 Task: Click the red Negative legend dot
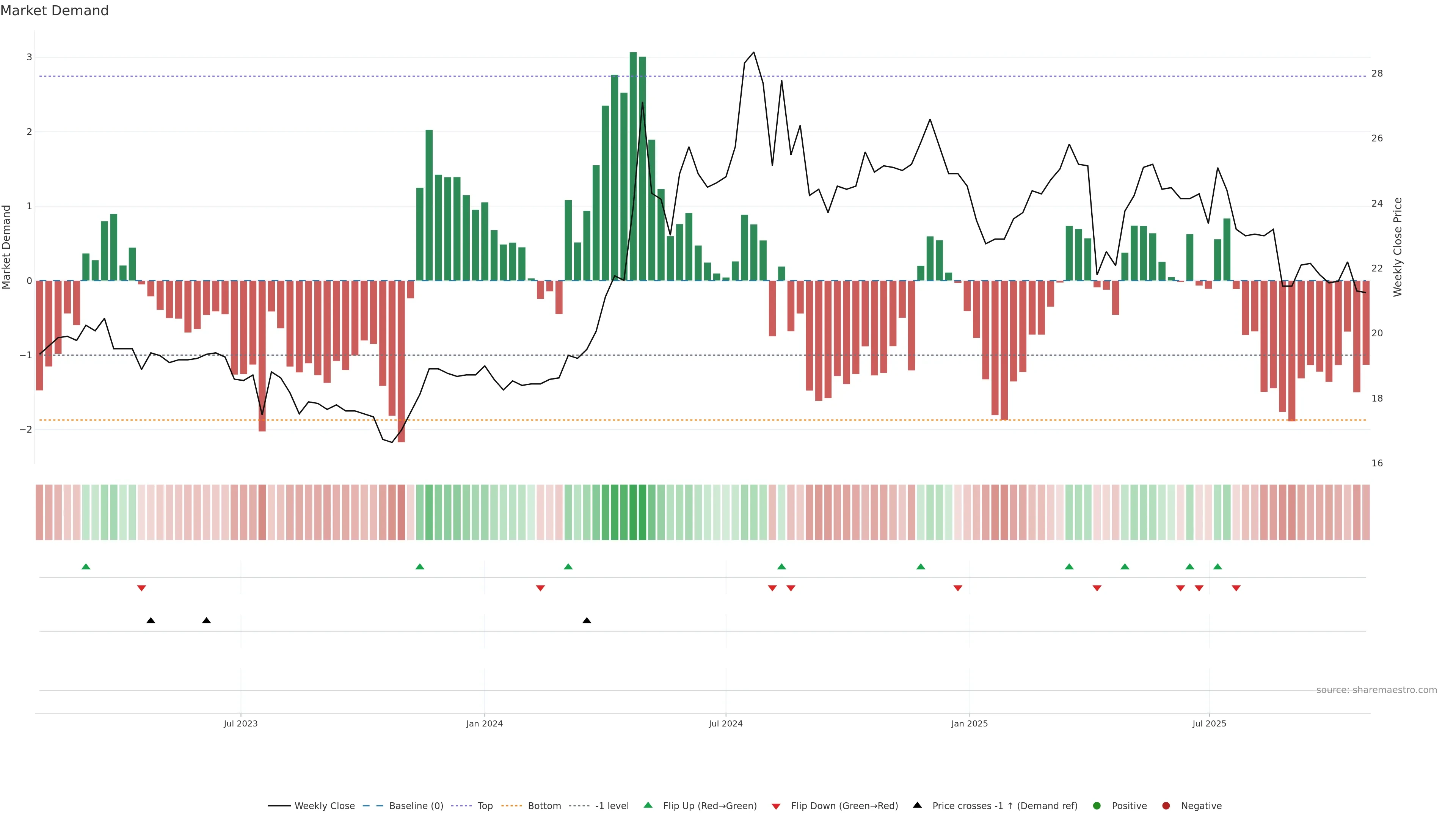(1166, 806)
